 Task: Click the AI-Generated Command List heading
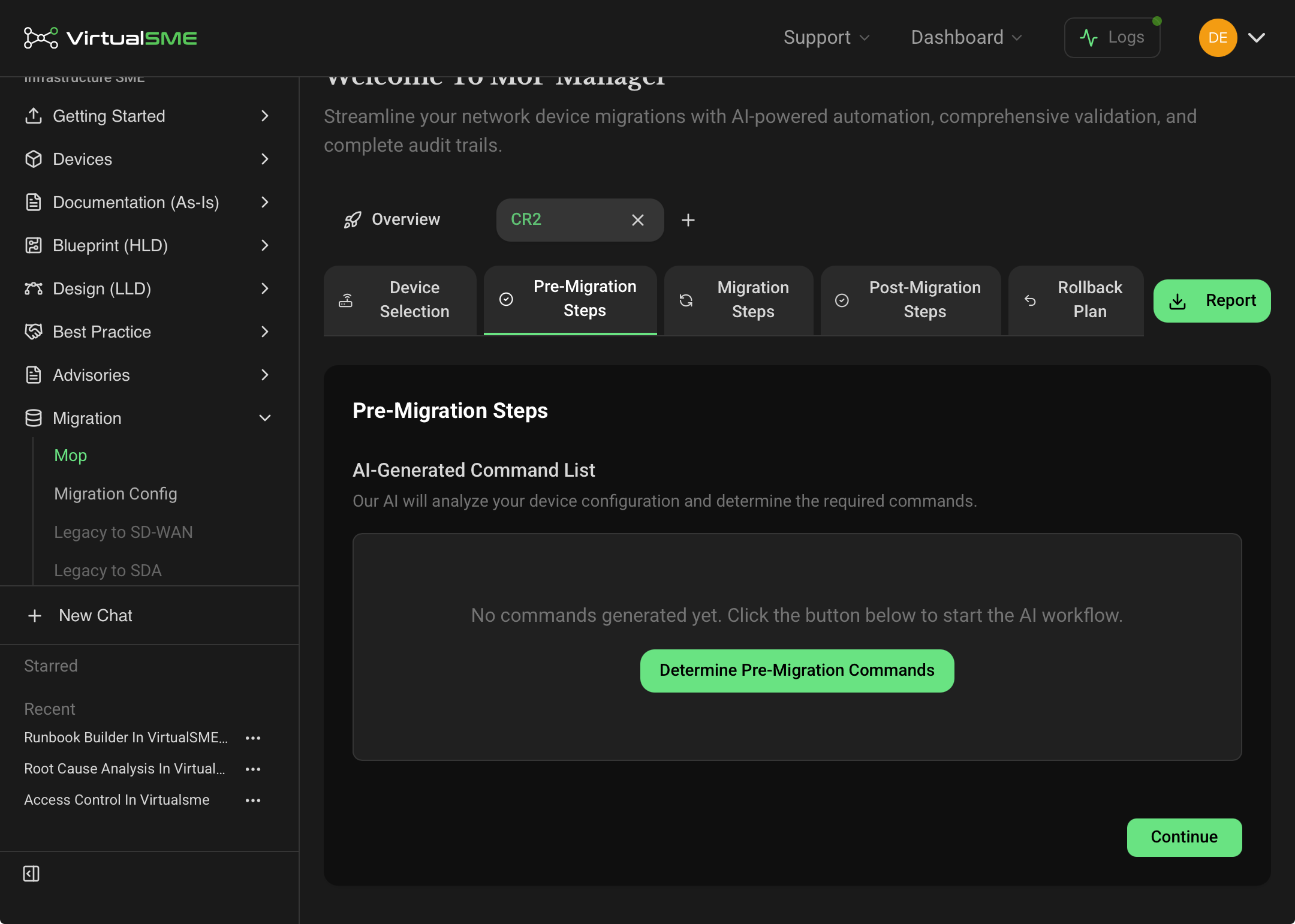pyautogui.click(x=474, y=471)
